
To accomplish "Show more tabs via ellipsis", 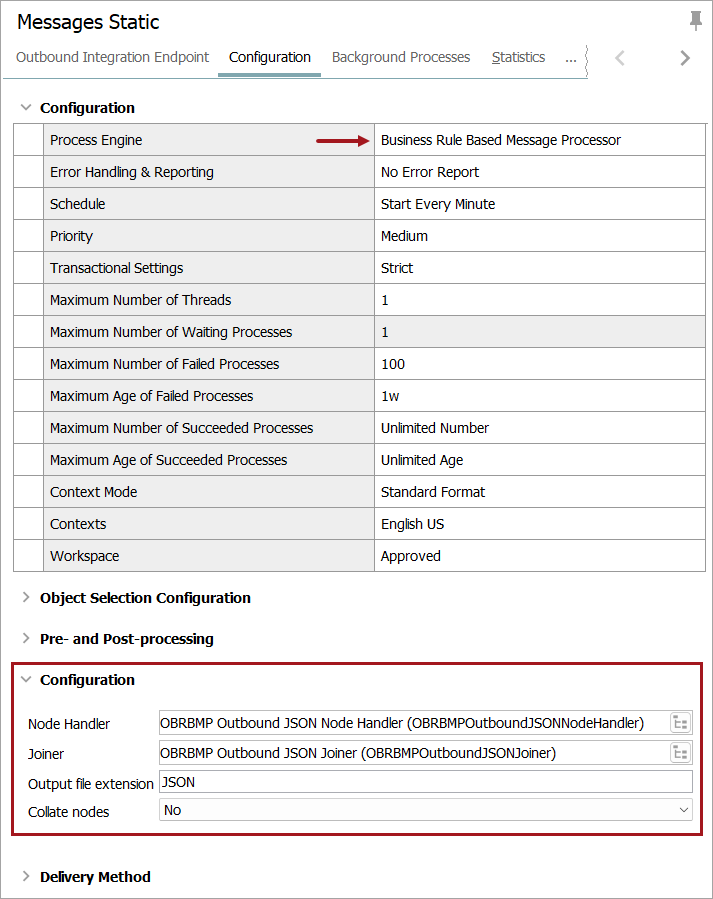I will [x=570, y=58].
